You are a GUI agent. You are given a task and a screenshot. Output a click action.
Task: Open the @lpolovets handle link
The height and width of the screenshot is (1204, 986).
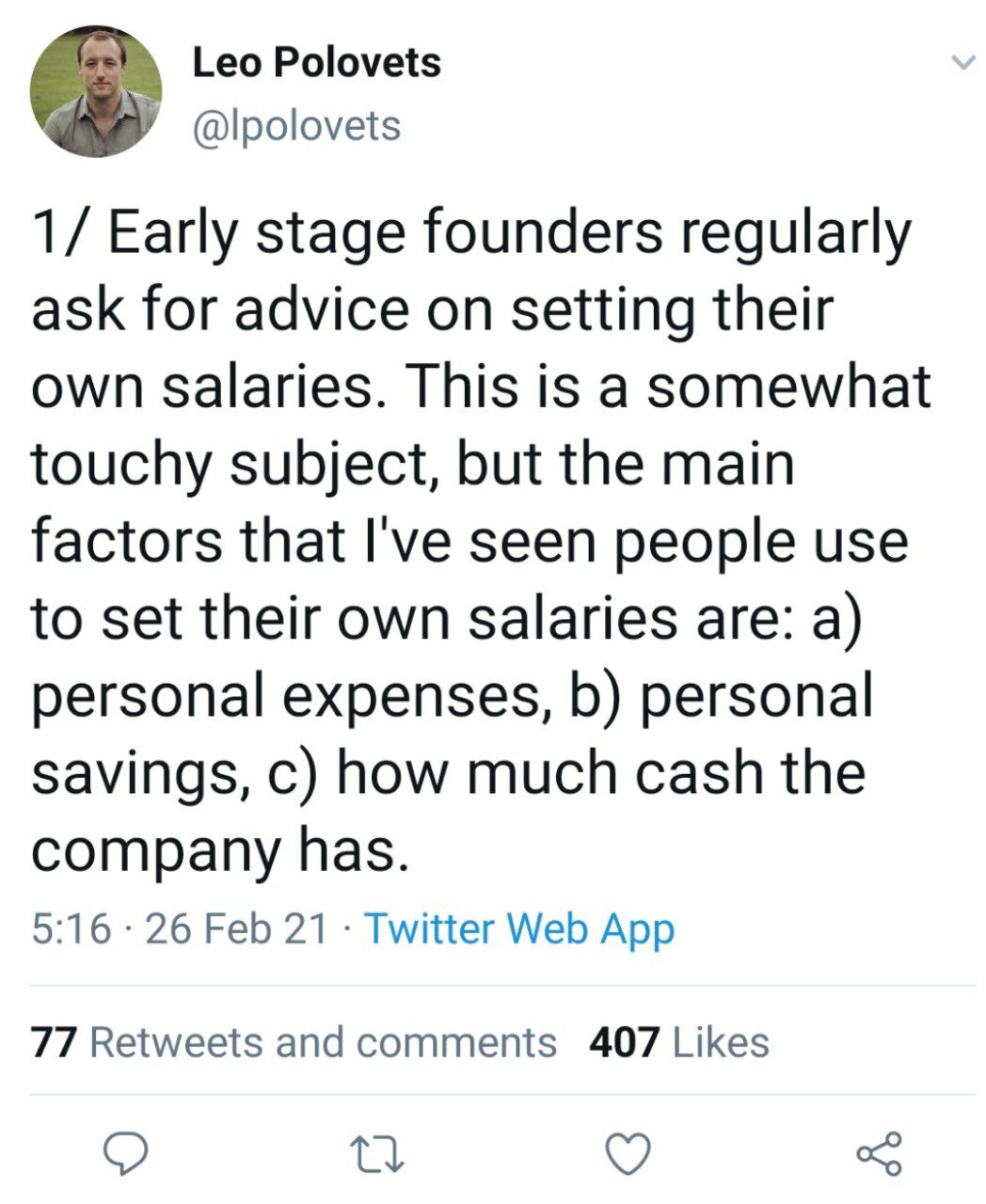pyautogui.click(x=296, y=126)
